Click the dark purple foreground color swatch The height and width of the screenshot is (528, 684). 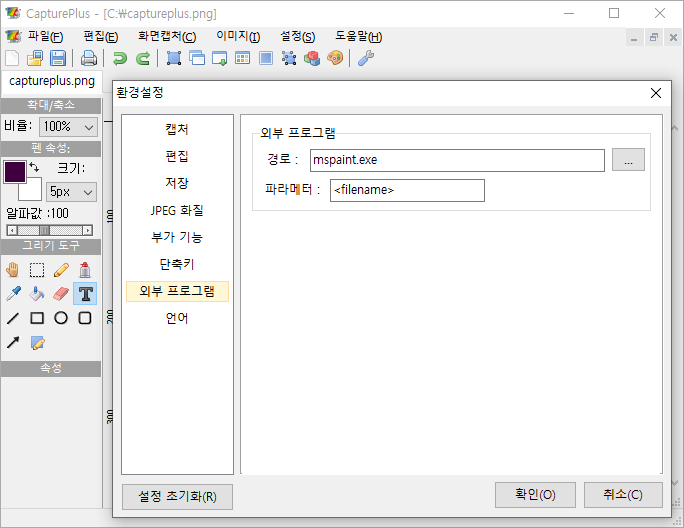point(14,172)
